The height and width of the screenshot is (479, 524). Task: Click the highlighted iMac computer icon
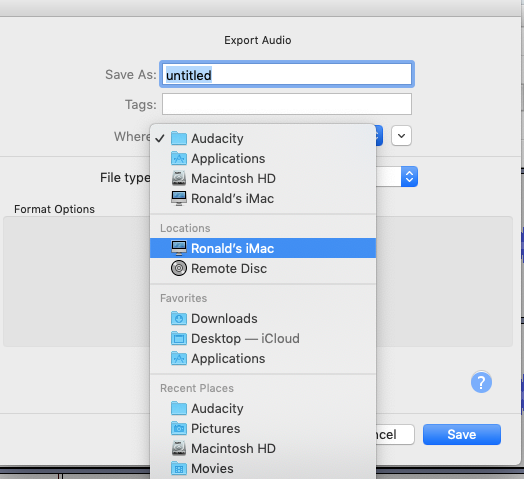179,248
